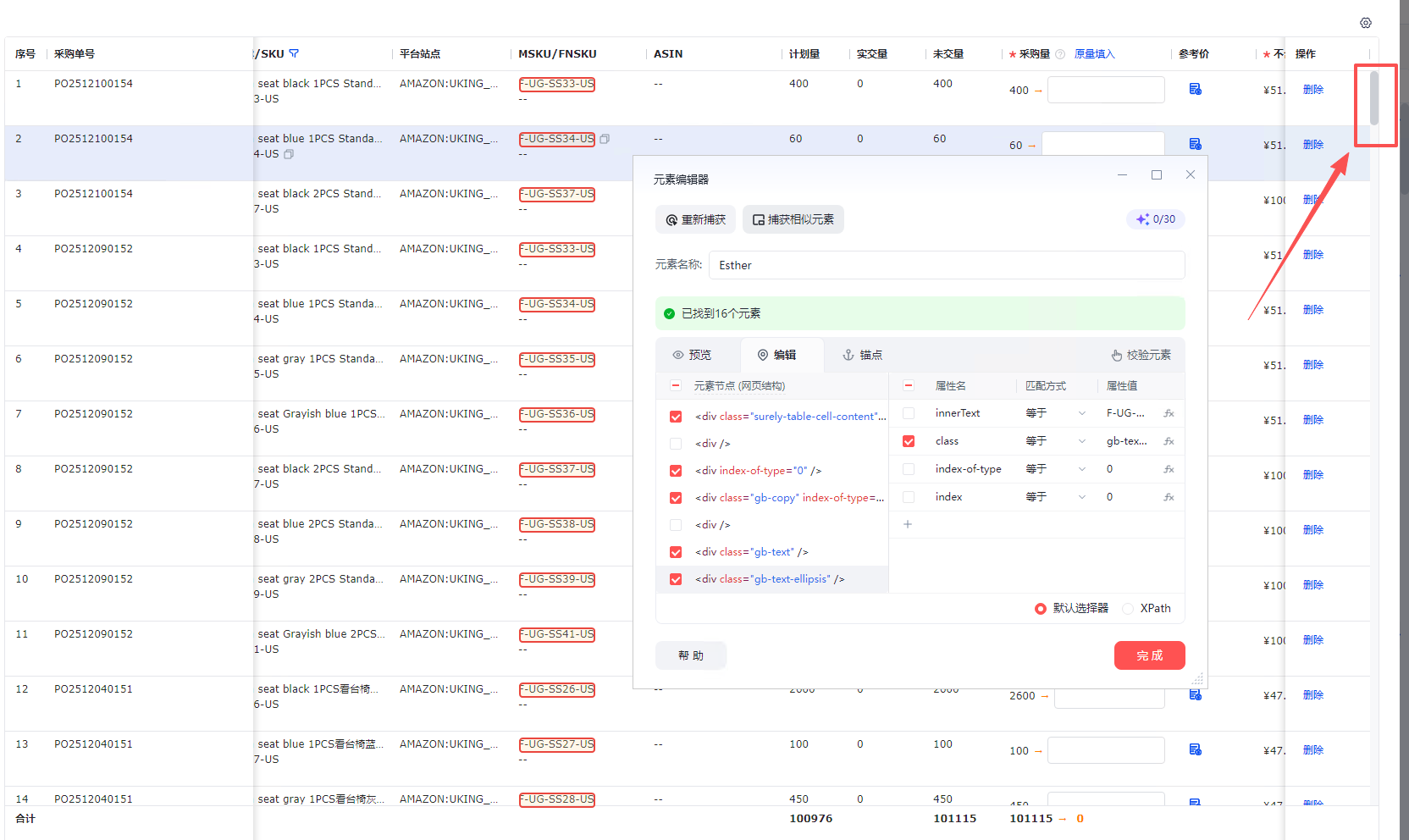Click the SKU column filter icon
The height and width of the screenshot is (840, 1409).
pos(294,53)
